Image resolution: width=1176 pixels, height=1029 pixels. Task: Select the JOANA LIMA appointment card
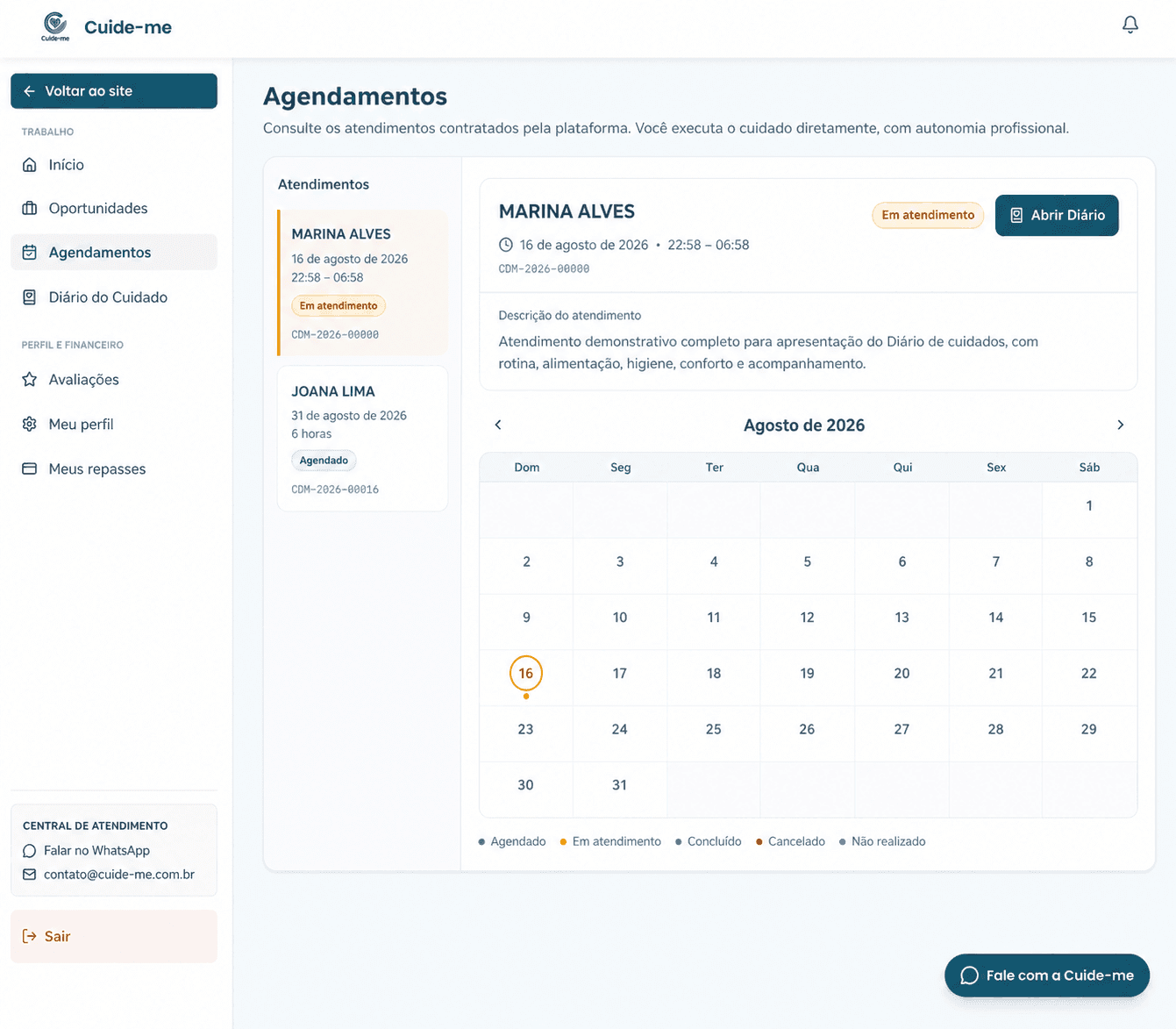(x=362, y=439)
